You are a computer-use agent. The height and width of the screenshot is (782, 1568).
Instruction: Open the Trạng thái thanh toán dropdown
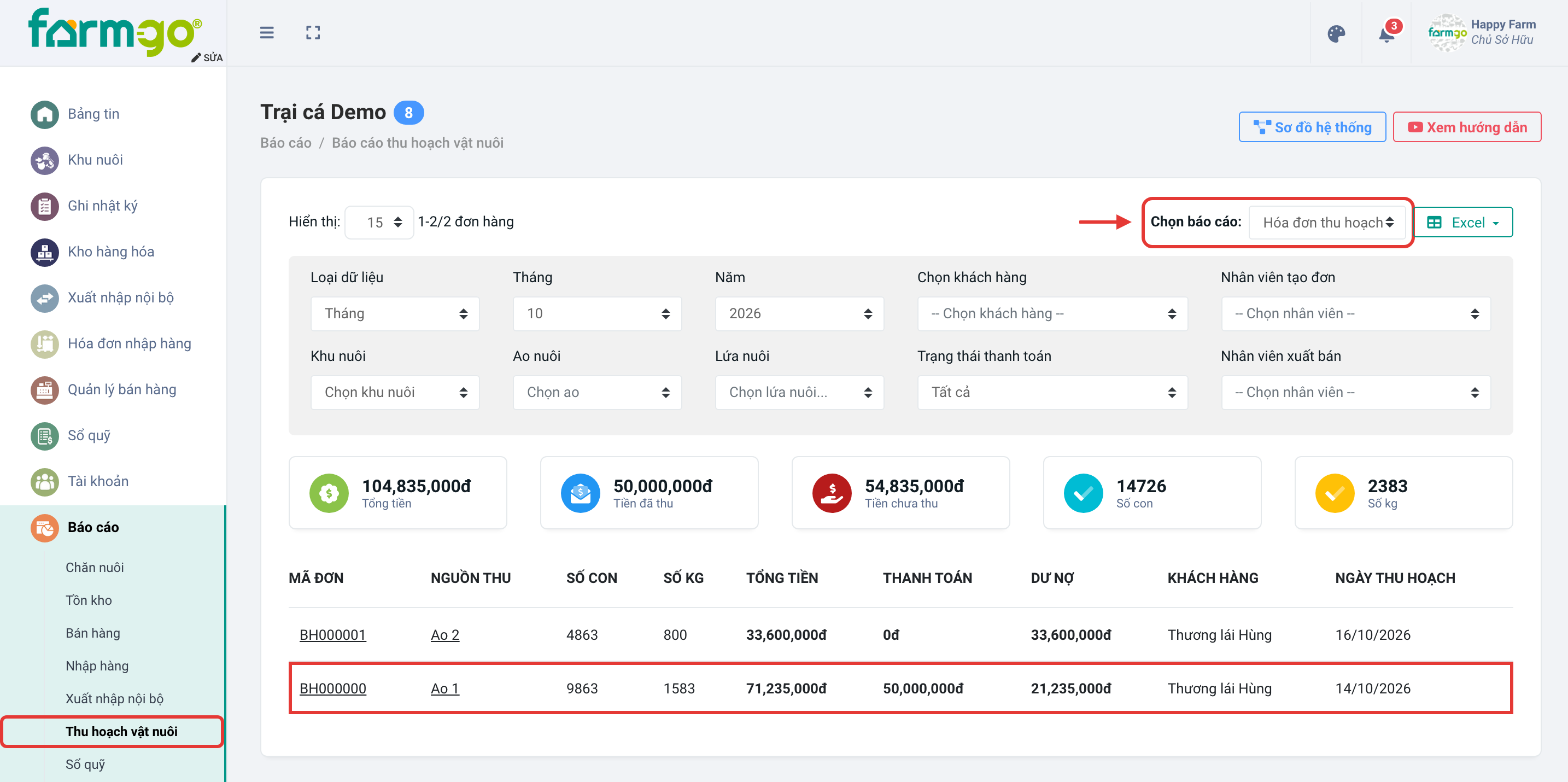[1052, 392]
